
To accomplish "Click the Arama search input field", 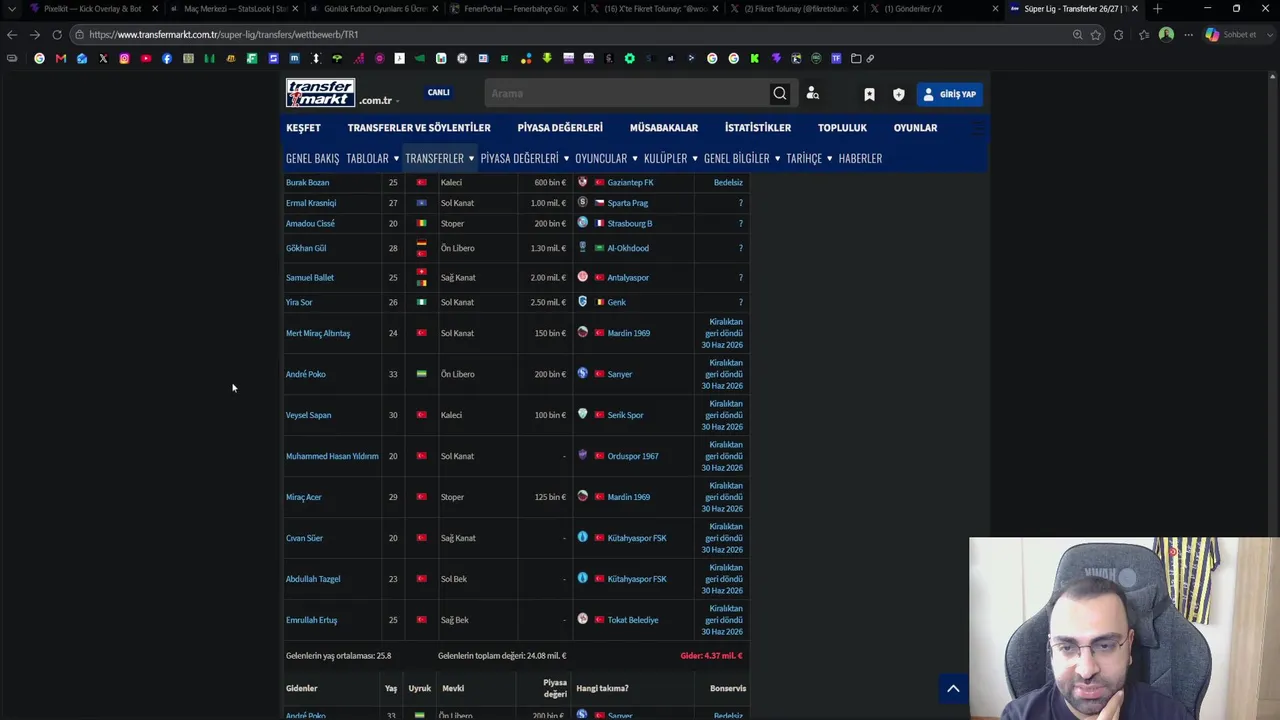I will (626, 93).
